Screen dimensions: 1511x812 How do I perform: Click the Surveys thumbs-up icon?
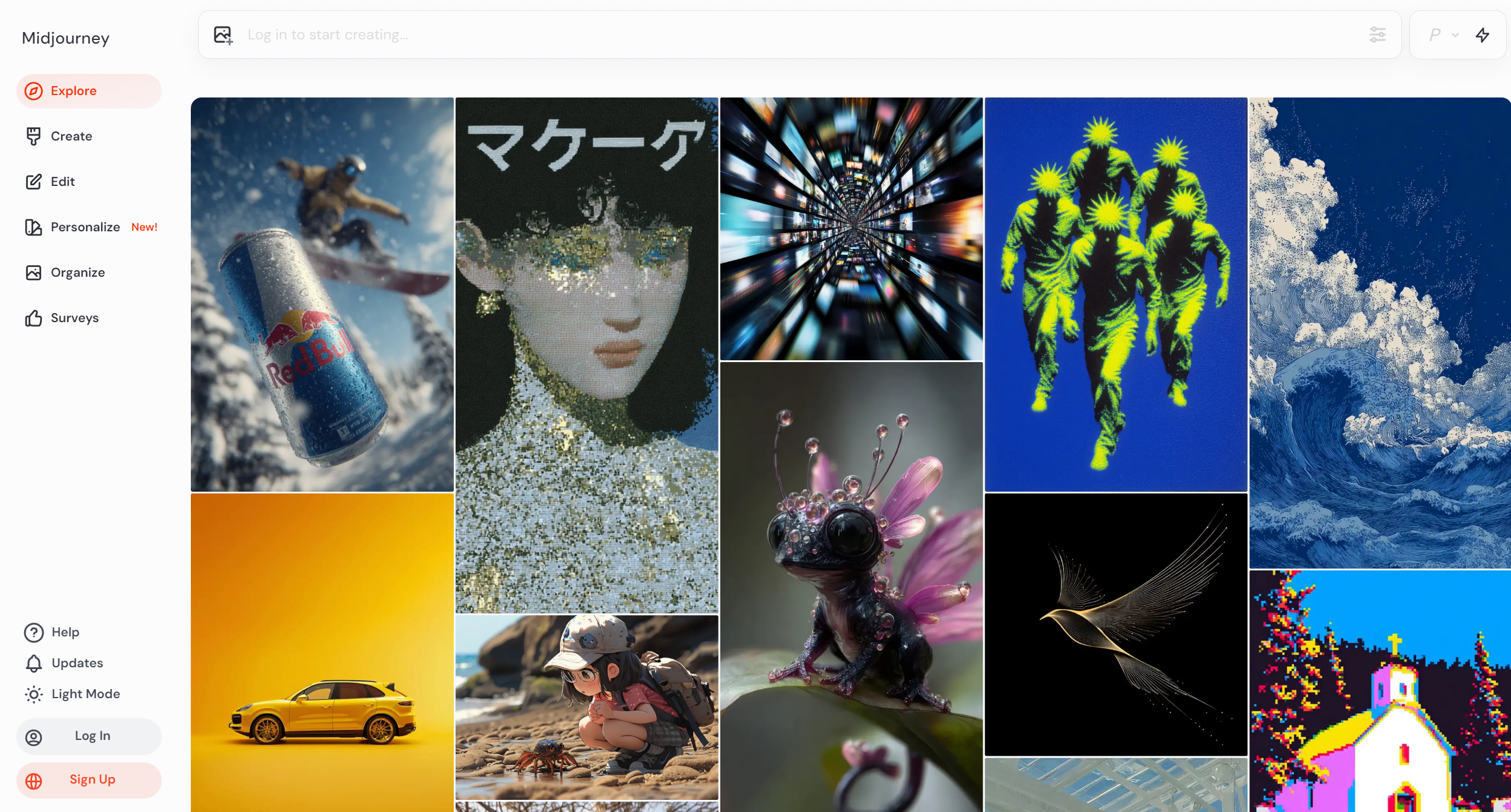[33, 318]
